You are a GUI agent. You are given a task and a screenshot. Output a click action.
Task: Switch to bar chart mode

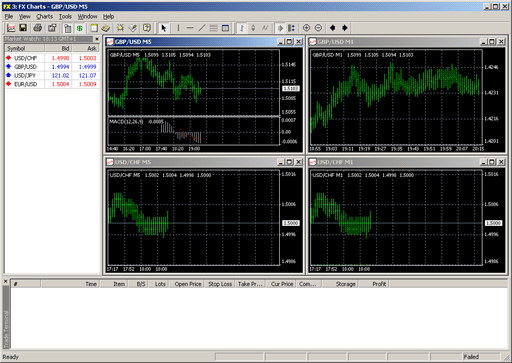[242, 28]
